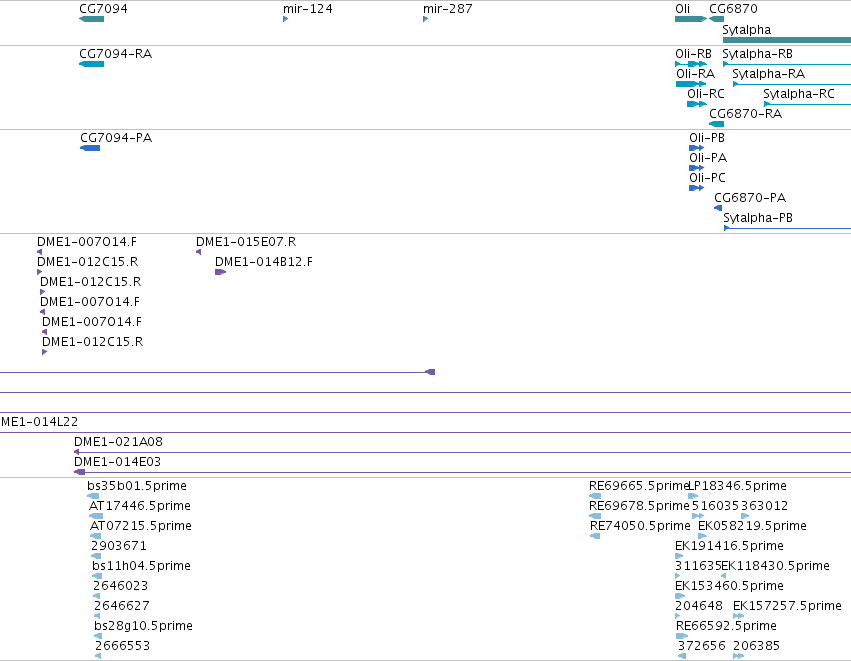The height and width of the screenshot is (661, 851).
Task: Click the 2646627 EST label
Action: [122, 606]
